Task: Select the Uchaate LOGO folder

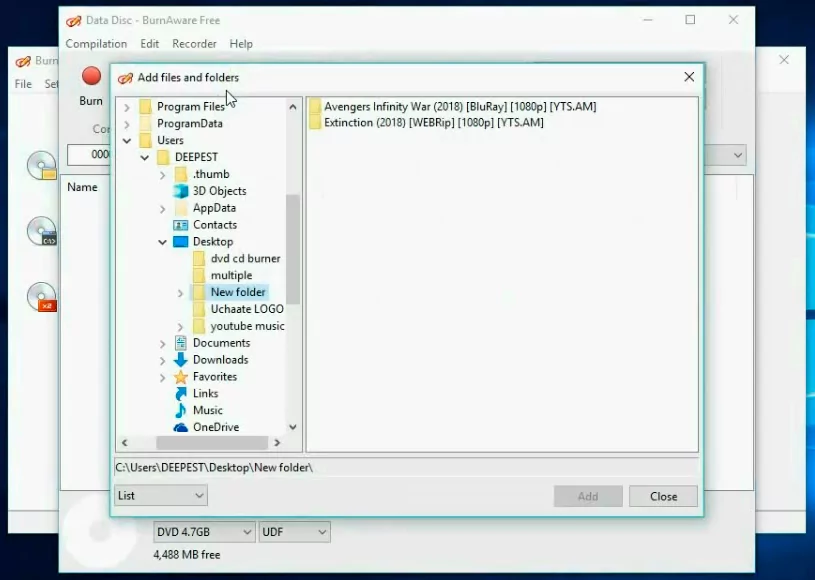Action: click(x=247, y=309)
